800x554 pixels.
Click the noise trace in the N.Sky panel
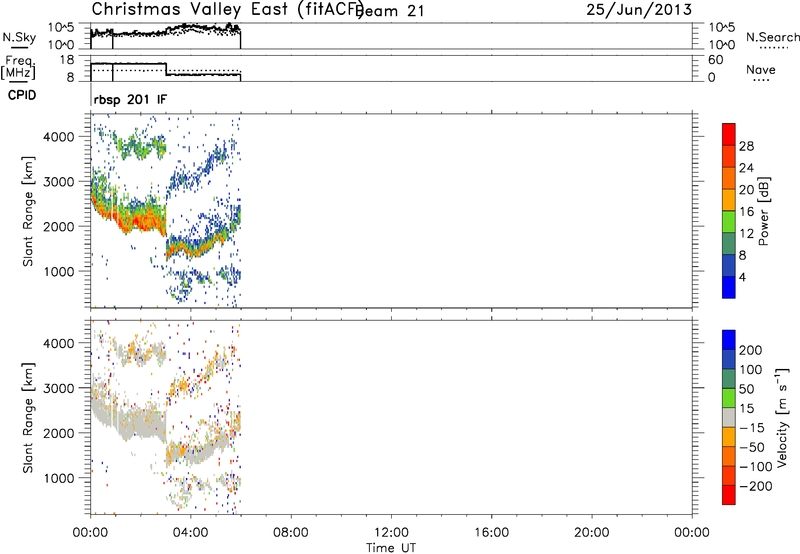165,32
